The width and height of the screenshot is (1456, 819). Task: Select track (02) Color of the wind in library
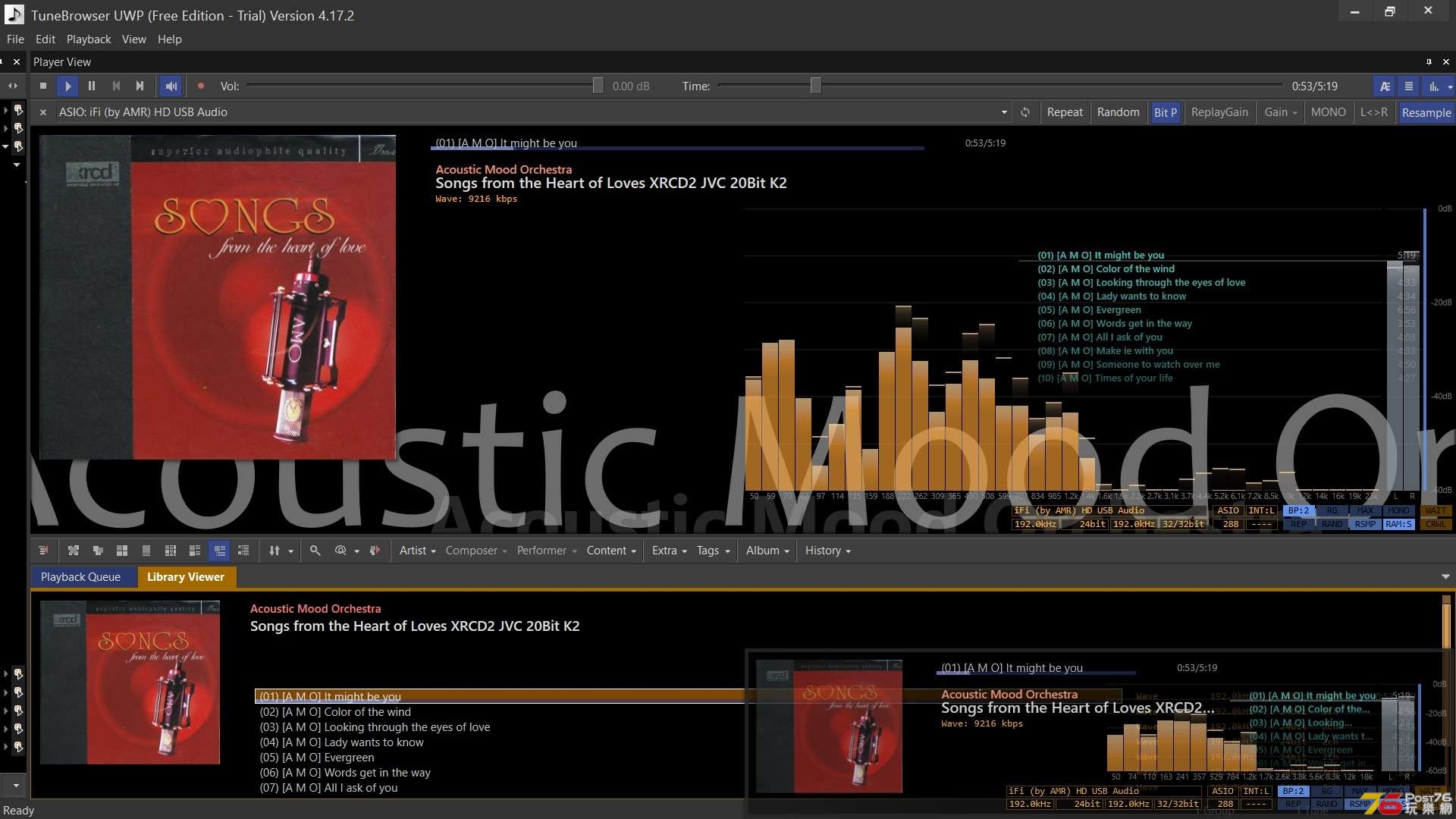click(x=335, y=712)
